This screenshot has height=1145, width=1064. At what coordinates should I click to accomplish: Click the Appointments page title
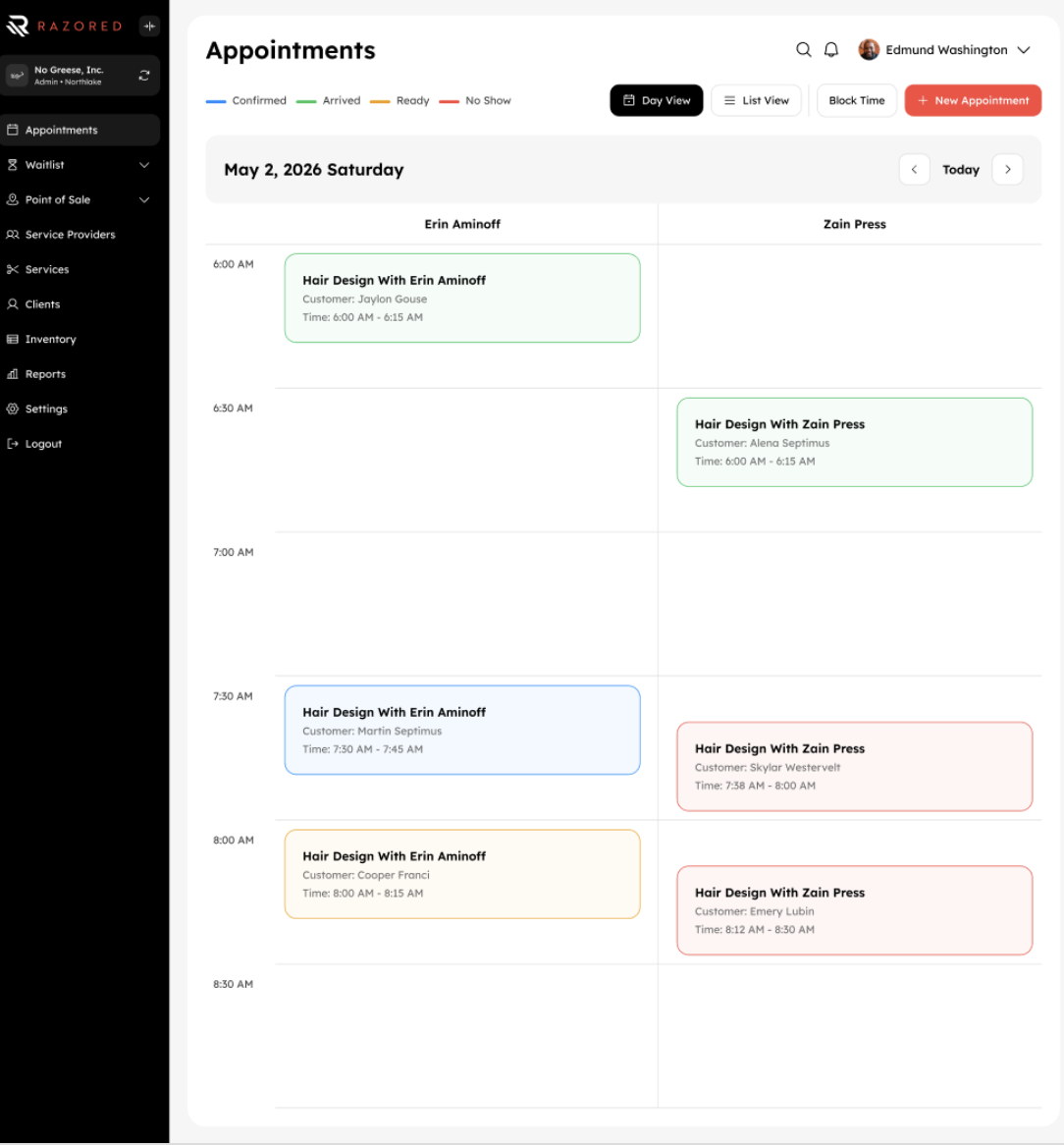coord(291,50)
